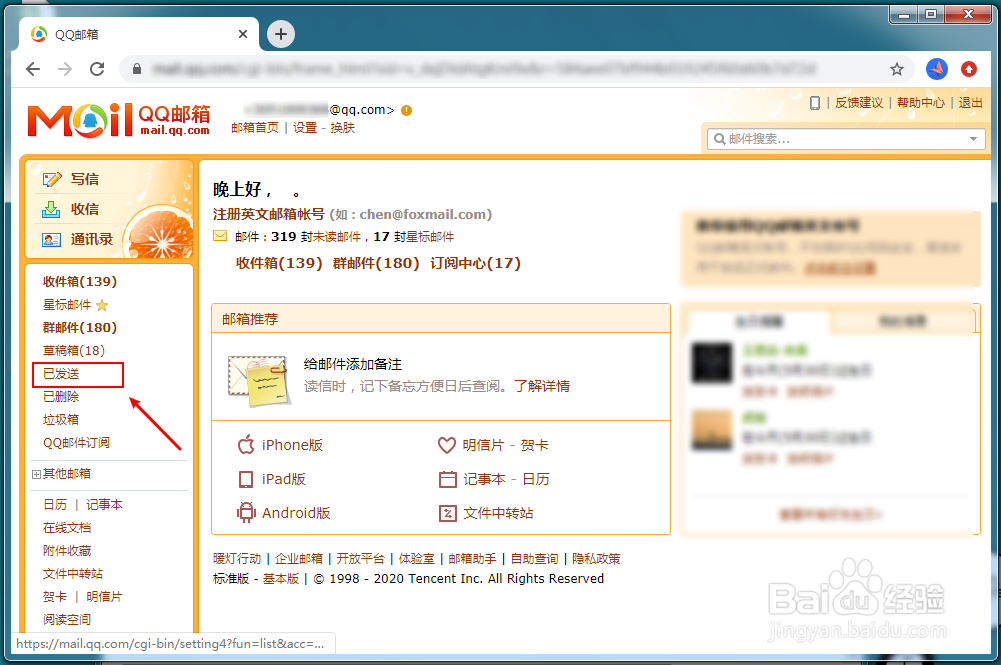Open 星标邮件 text link in sidebar
The image size is (1001, 665).
[x=67, y=304]
